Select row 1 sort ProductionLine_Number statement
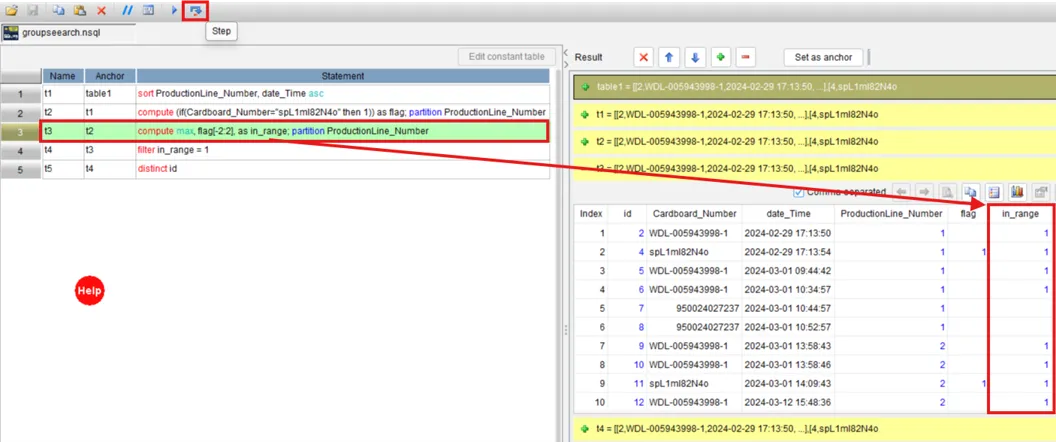This screenshot has width=1056, height=442. 343,94
